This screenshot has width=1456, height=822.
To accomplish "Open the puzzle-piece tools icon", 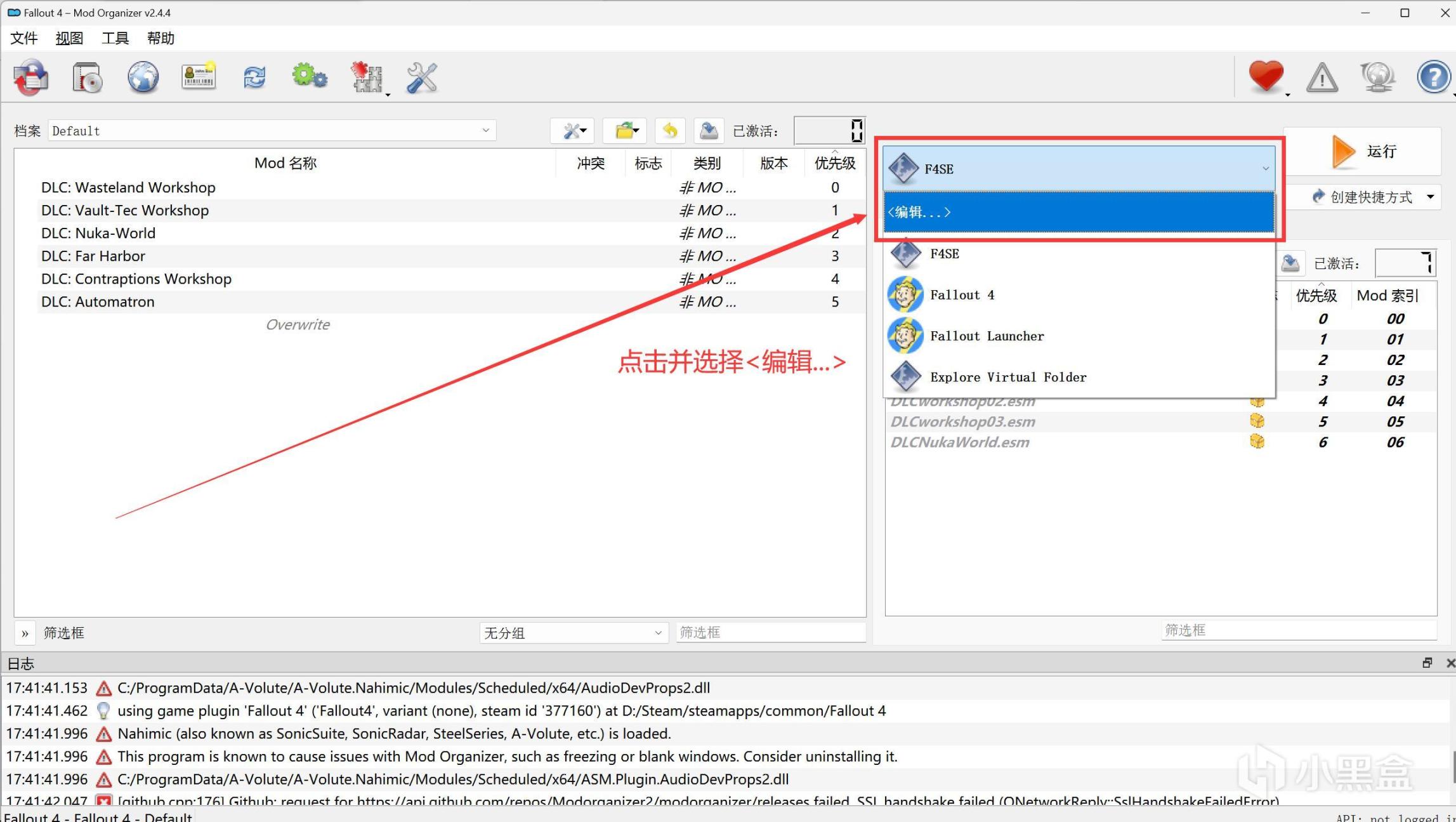I will click(x=367, y=77).
